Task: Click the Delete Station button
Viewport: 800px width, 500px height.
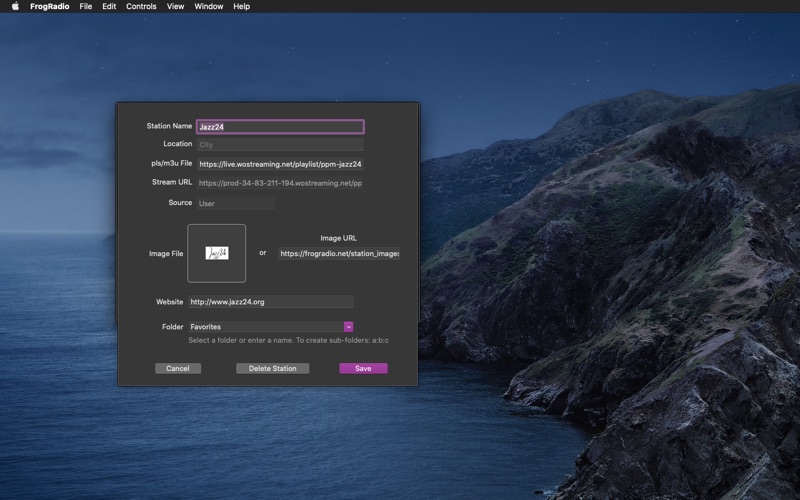Action: (x=272, y=368)
